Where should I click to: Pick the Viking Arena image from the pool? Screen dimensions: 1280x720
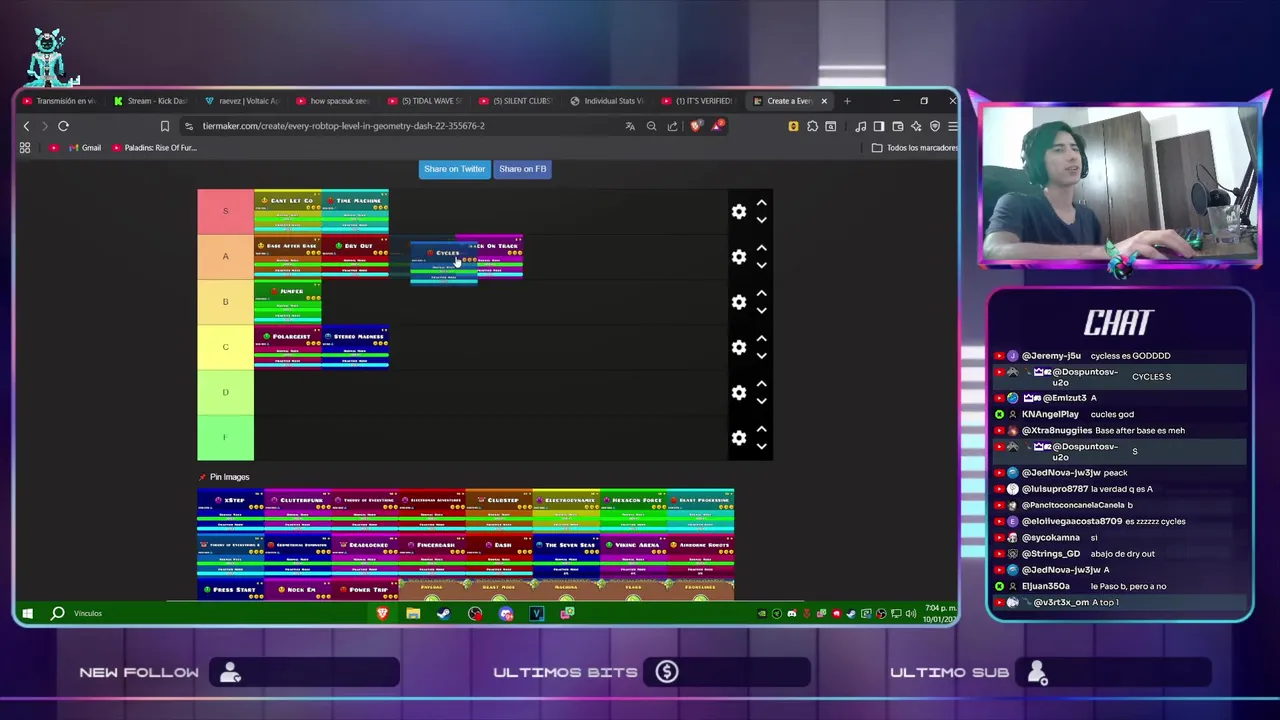(633, 555)
